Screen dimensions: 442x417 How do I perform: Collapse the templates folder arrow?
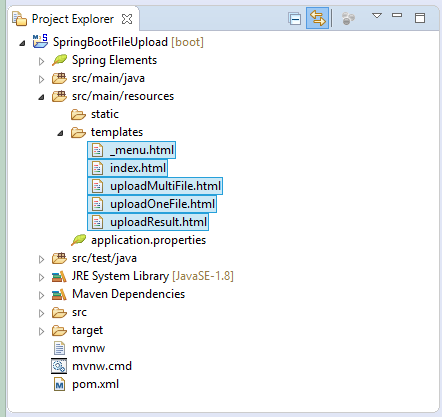60,133
